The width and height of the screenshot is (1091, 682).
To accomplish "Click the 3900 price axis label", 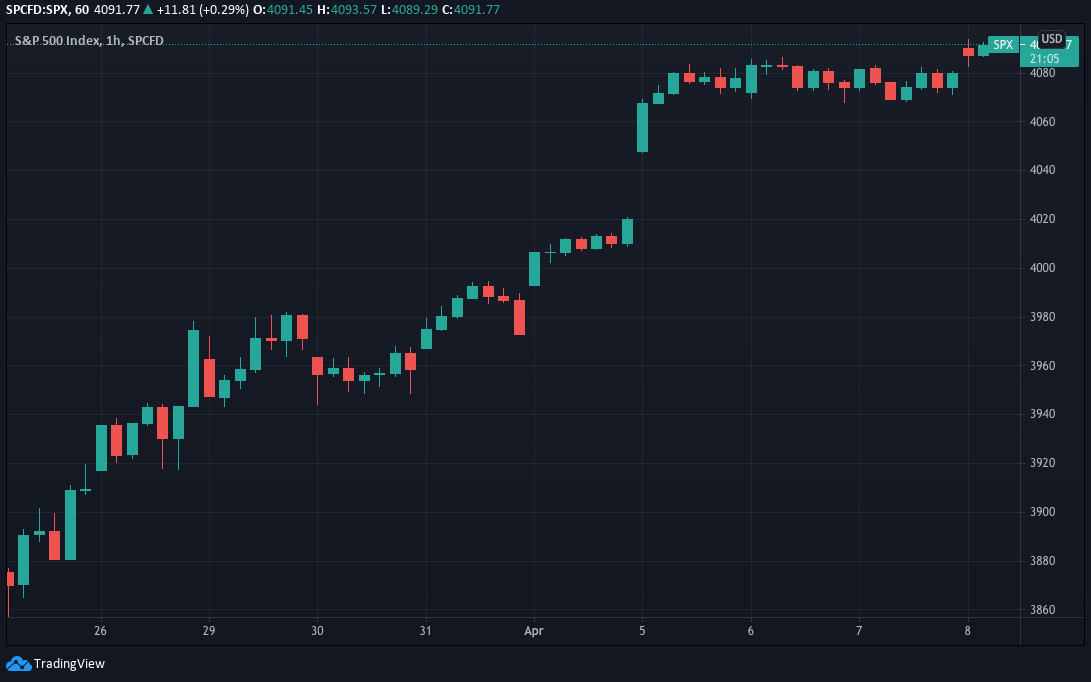I will [x=1042, y=512].
